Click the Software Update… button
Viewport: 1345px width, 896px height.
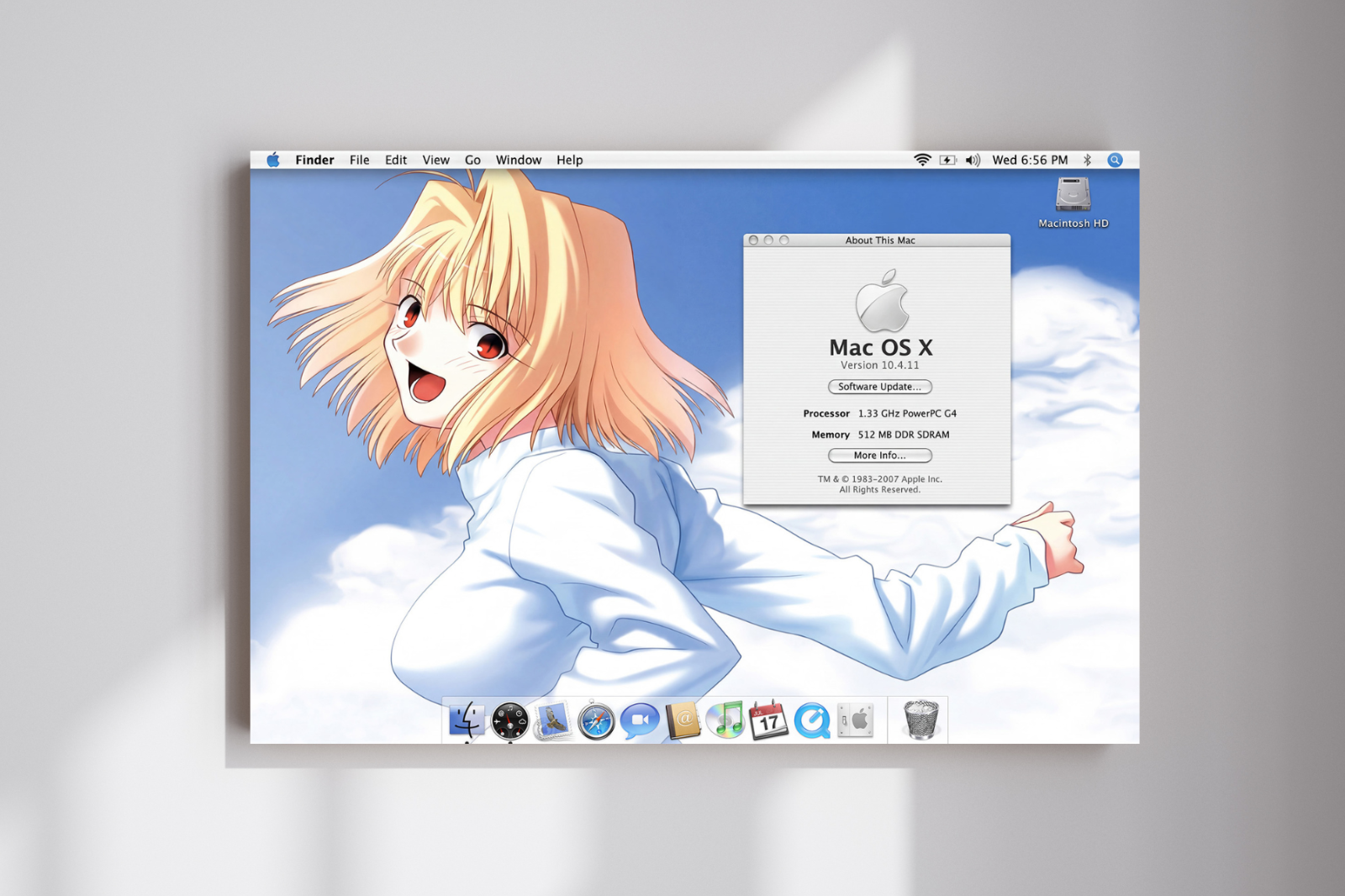coord(880,387)
